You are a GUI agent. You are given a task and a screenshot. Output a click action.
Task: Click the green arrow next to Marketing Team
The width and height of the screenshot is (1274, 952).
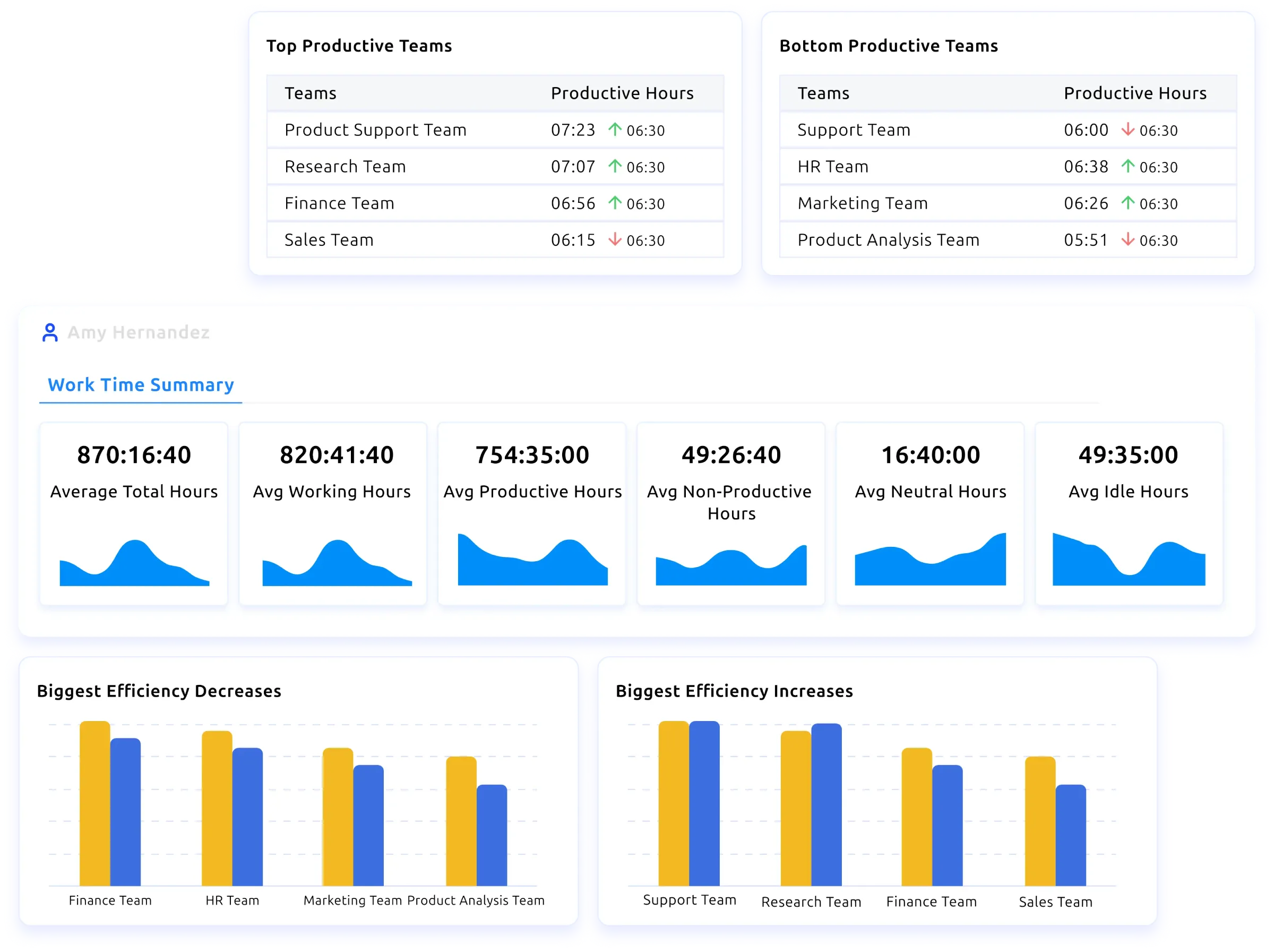tap(1127, 203)
